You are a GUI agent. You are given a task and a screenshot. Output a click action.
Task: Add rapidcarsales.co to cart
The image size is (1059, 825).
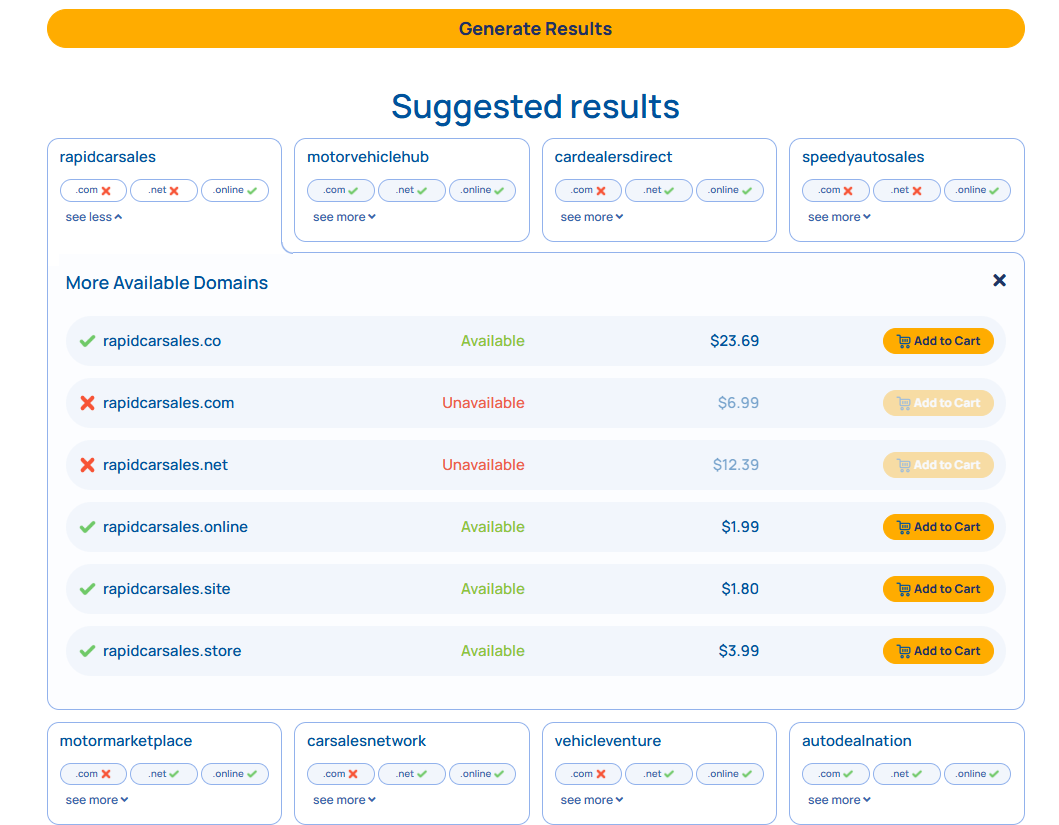938,340
